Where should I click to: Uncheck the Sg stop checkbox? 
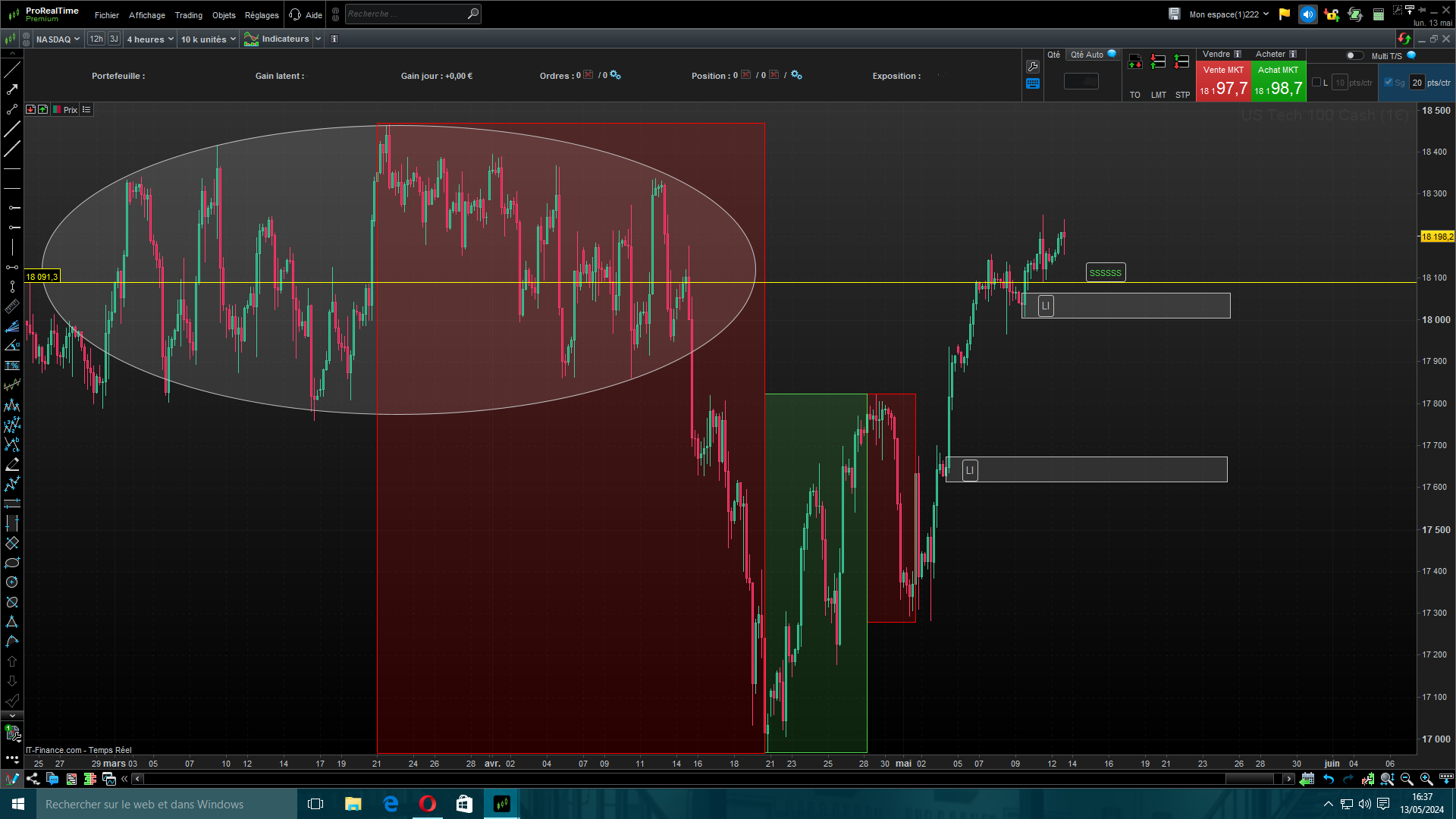[x=1389, y=83]
